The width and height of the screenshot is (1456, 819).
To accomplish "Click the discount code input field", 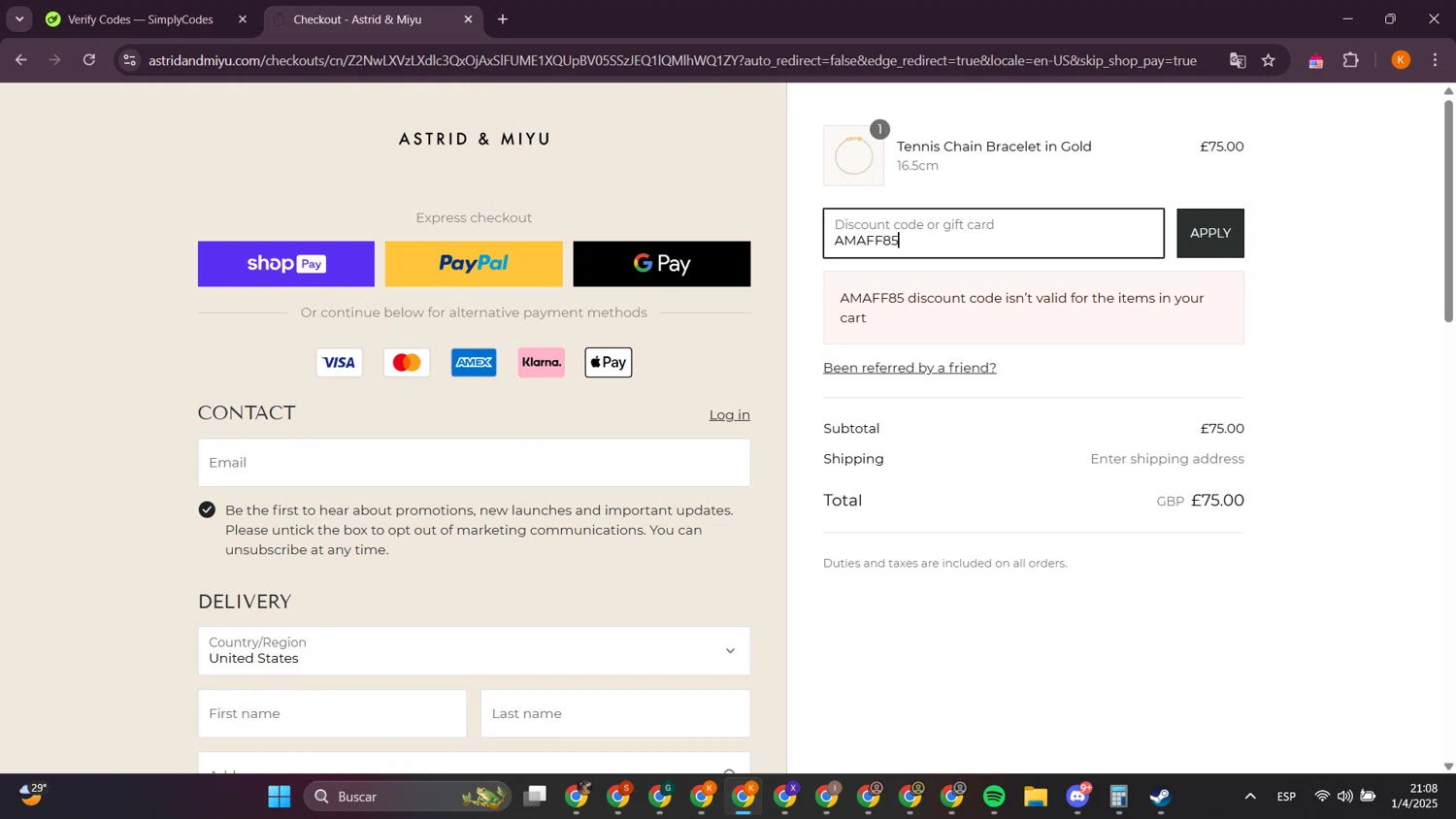I will point(994,233).
